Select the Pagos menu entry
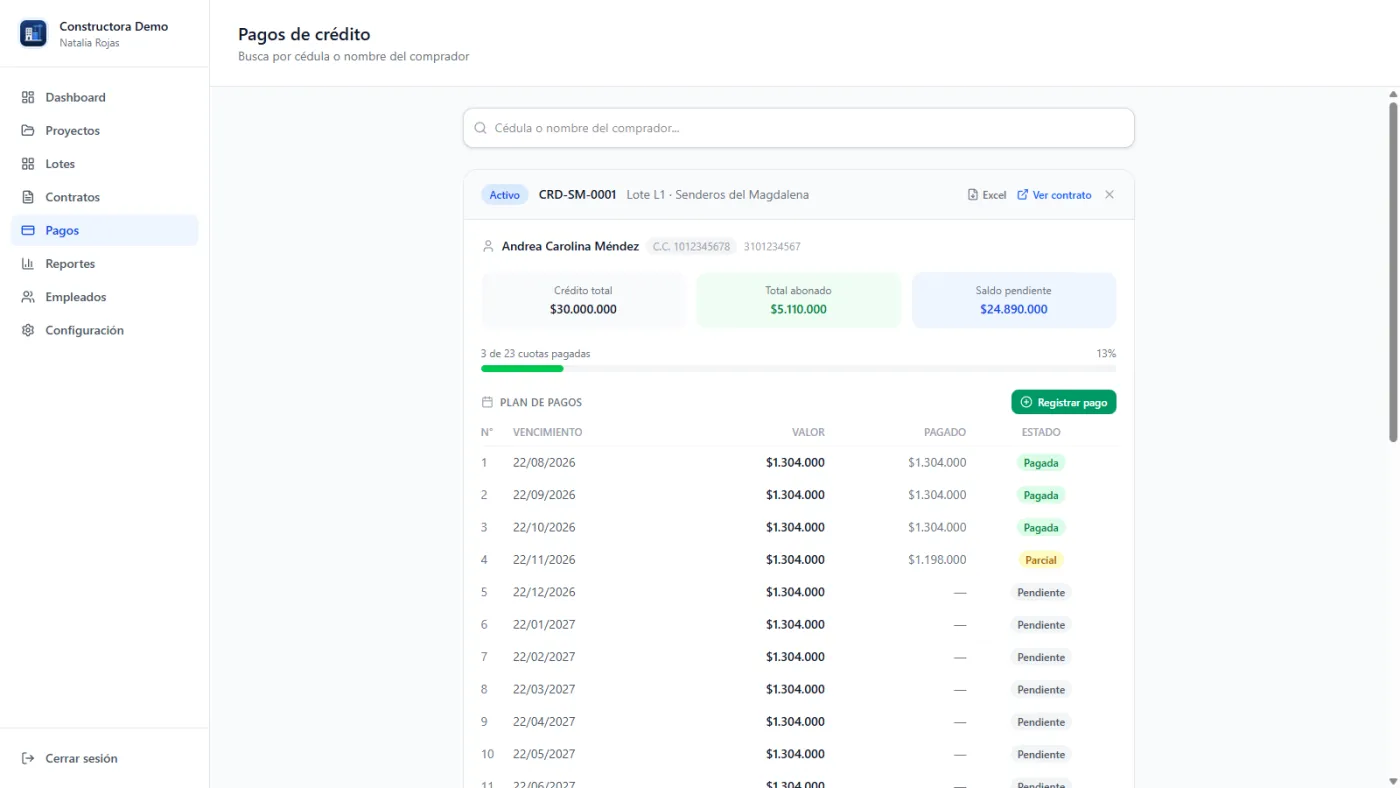Screen dimensions: 1400x788 coord(105,230)
